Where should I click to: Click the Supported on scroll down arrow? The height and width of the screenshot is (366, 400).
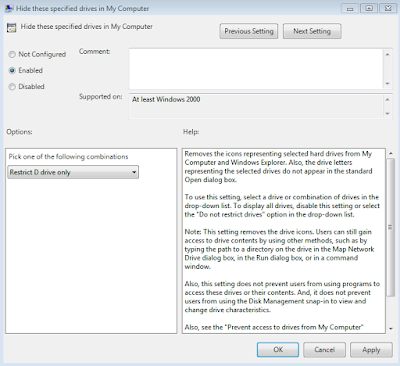tap(387, 114)
